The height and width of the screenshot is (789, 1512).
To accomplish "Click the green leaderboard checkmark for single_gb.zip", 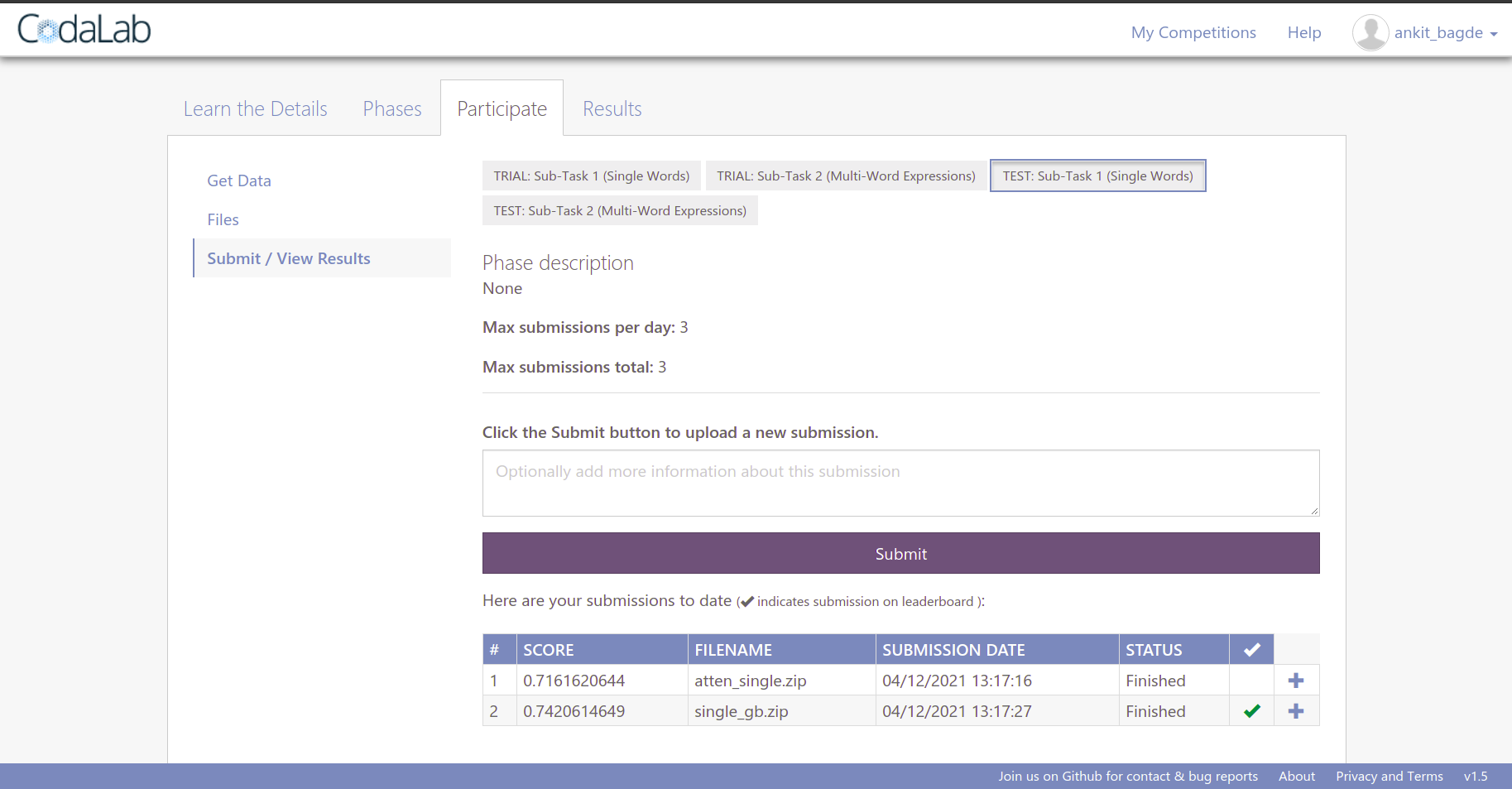I will coord(1250,710).
